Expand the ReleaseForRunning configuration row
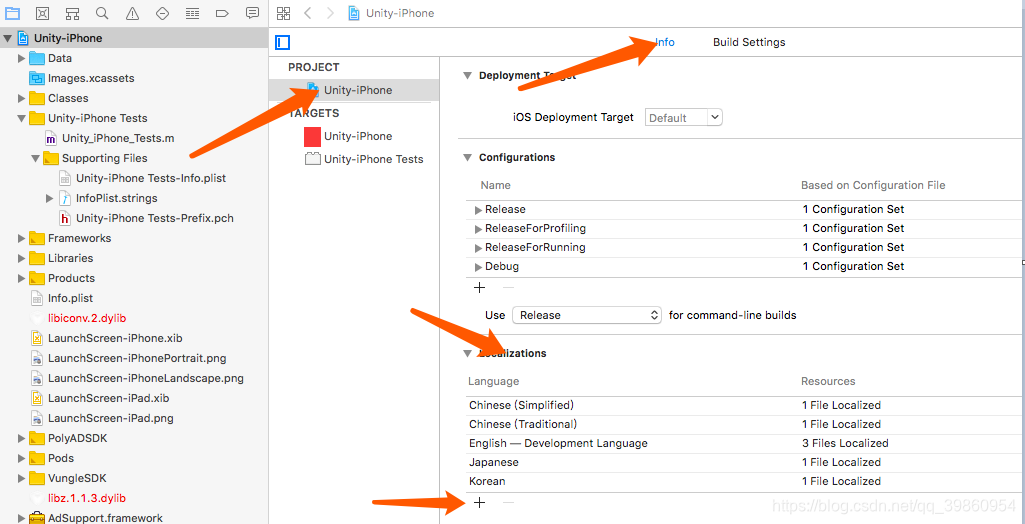The width and height of the screenshot is (1025, 524). (479, 248)
